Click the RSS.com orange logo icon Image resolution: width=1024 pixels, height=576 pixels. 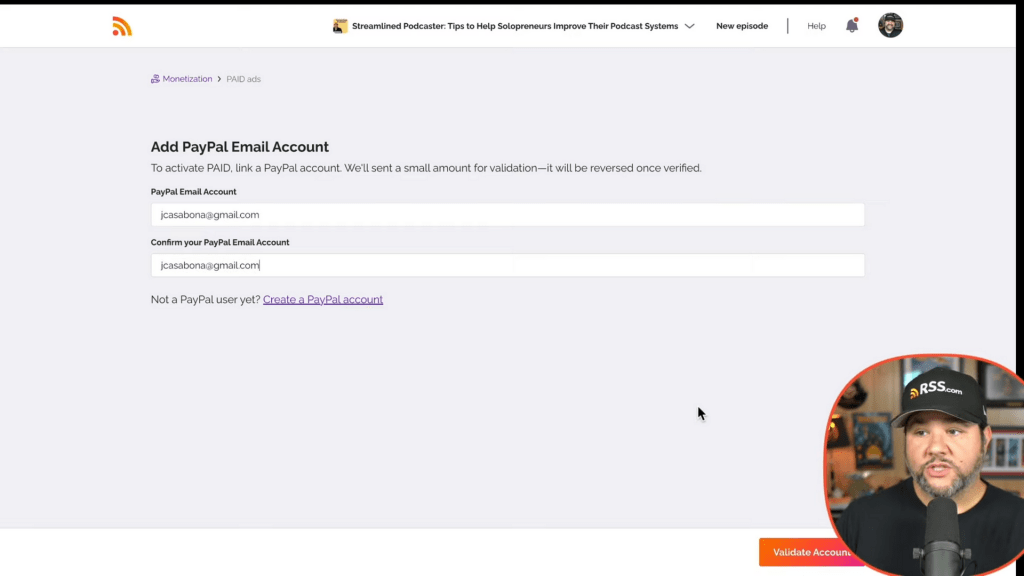point(122,27)
